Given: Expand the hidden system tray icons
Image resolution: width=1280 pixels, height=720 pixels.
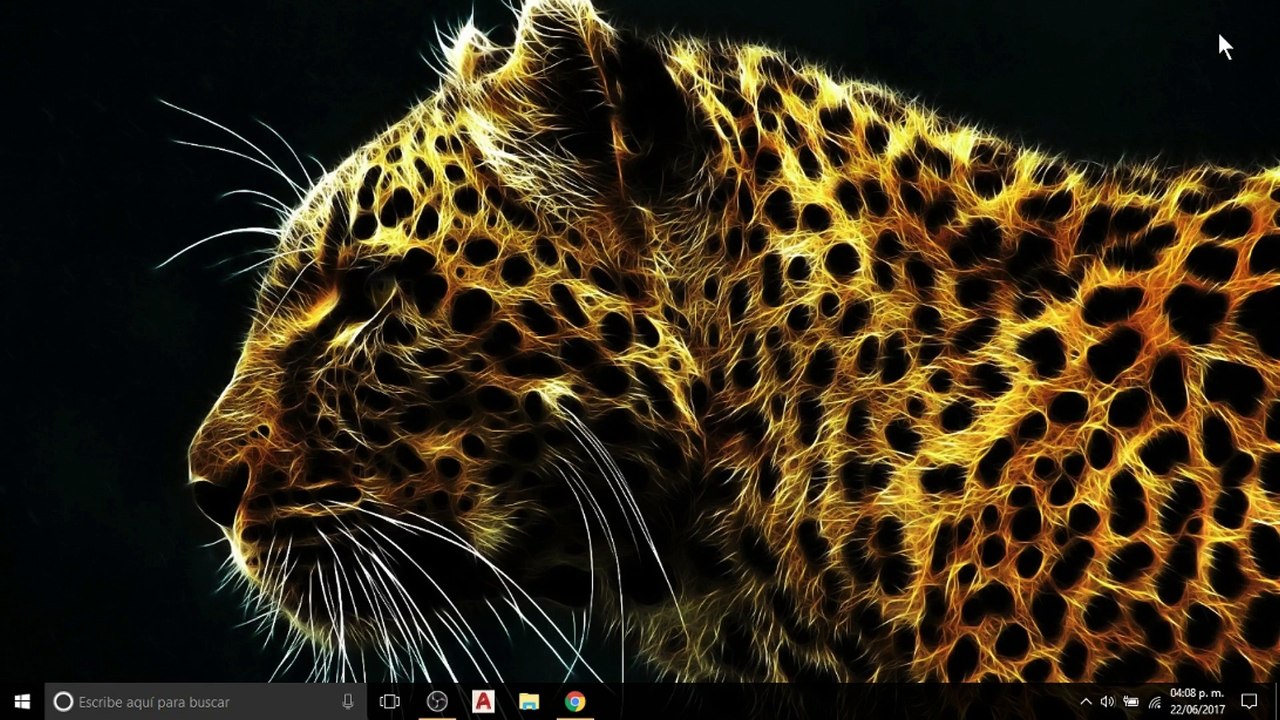Looking at the screenshot, I should point(1086,702).
